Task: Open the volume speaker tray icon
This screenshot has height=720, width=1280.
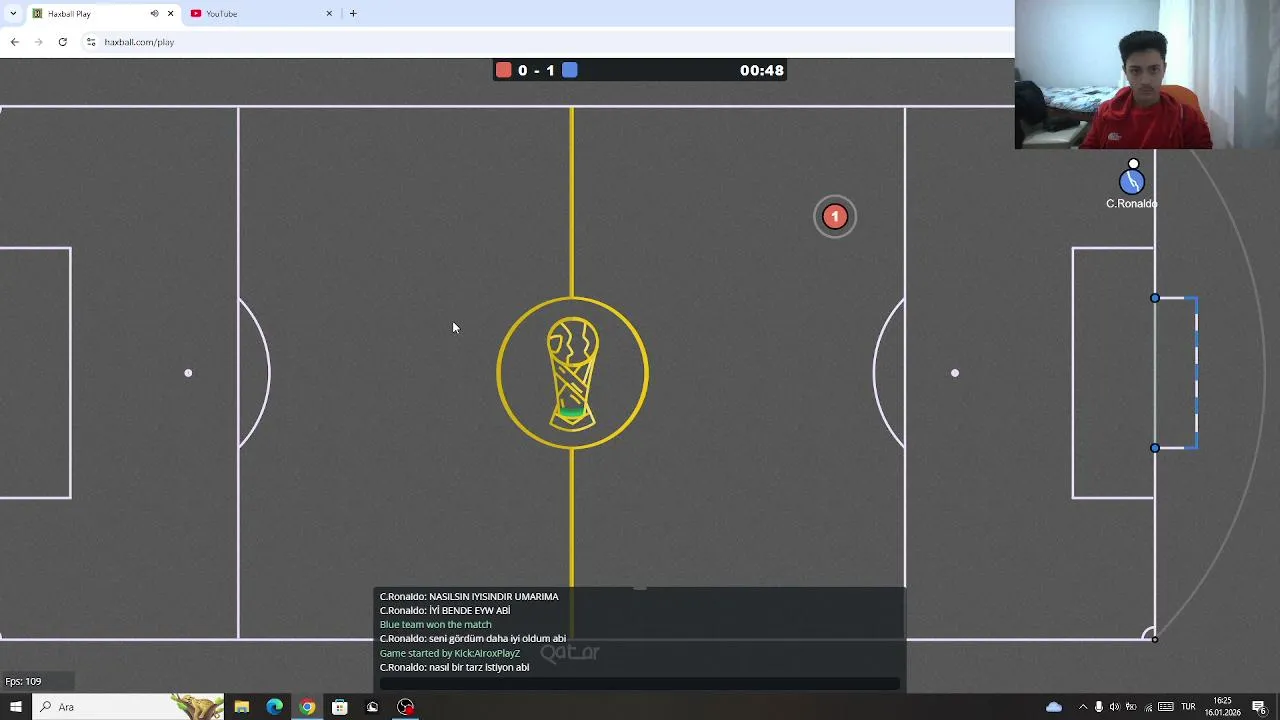Action: point(1115,707)
